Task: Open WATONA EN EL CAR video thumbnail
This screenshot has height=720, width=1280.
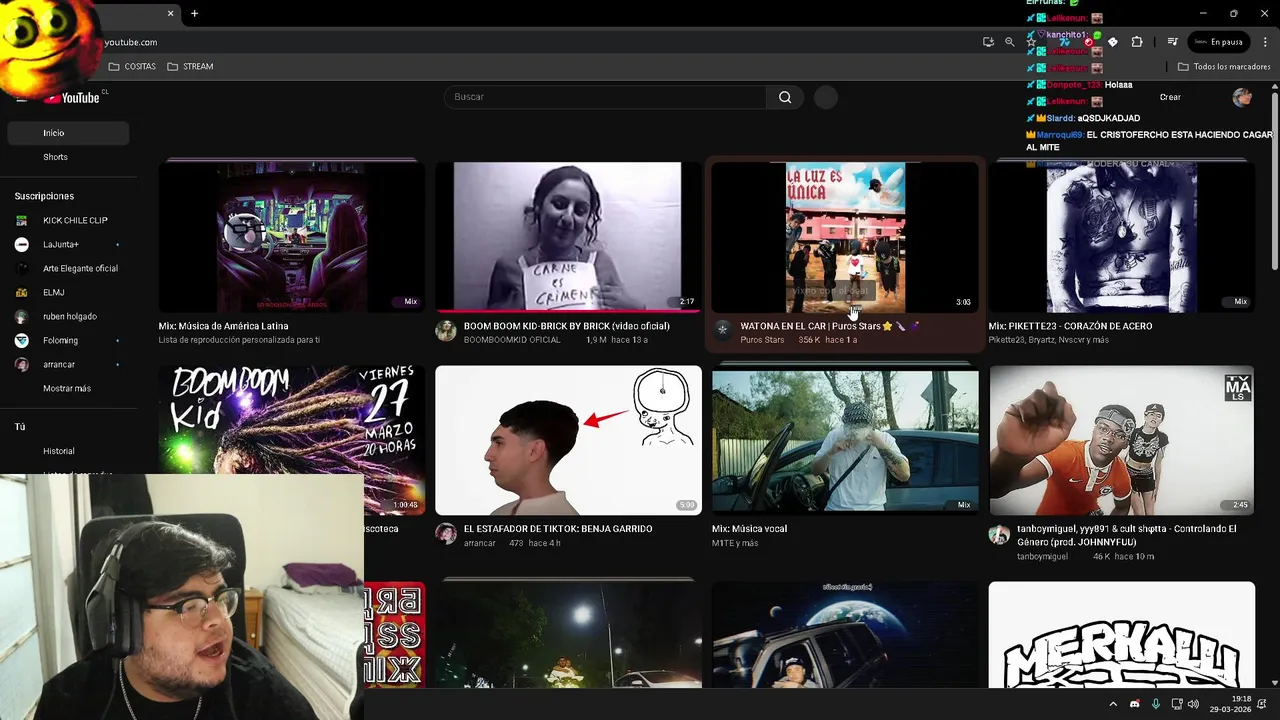Action: pyautogui.click(x=845, y=237)
